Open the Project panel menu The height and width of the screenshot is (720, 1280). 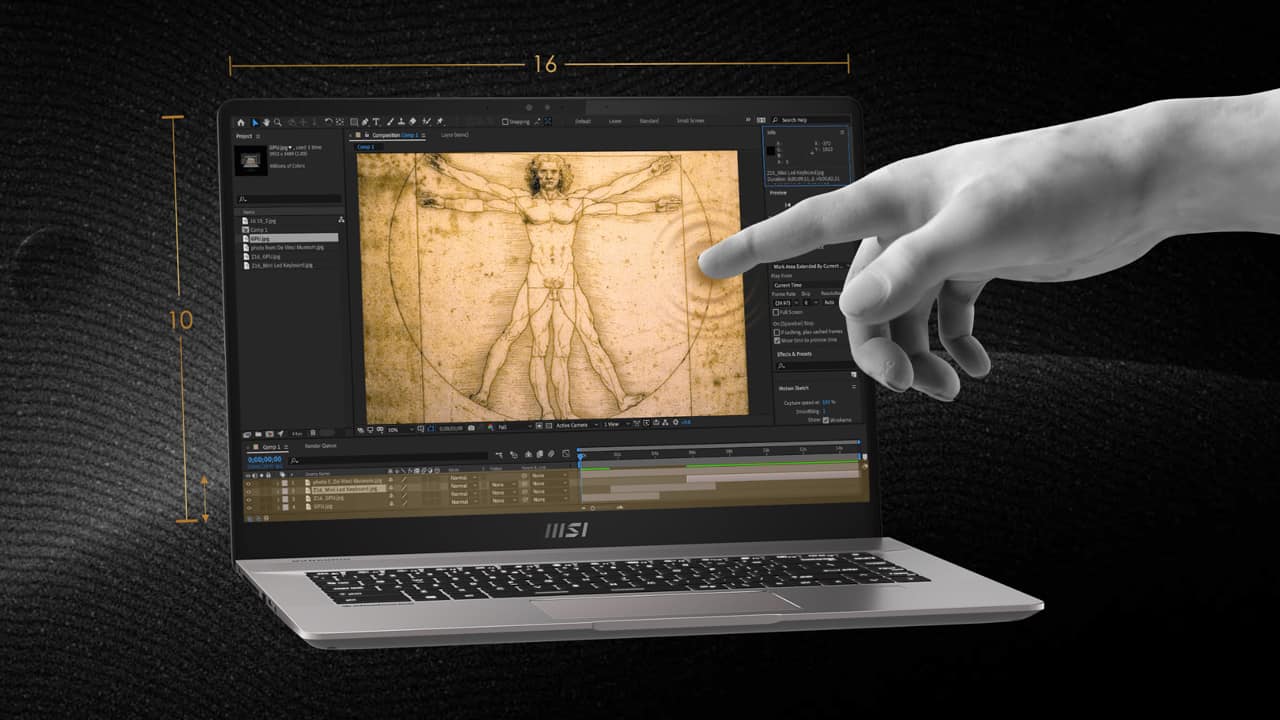[x=258, y=136]
